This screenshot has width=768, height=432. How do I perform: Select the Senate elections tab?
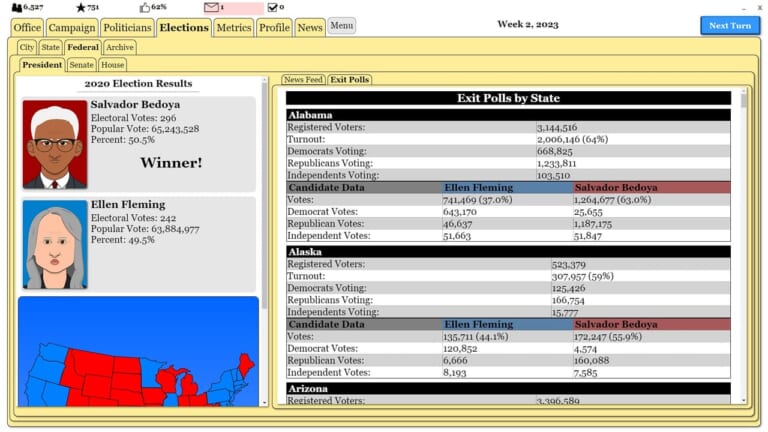81,65
